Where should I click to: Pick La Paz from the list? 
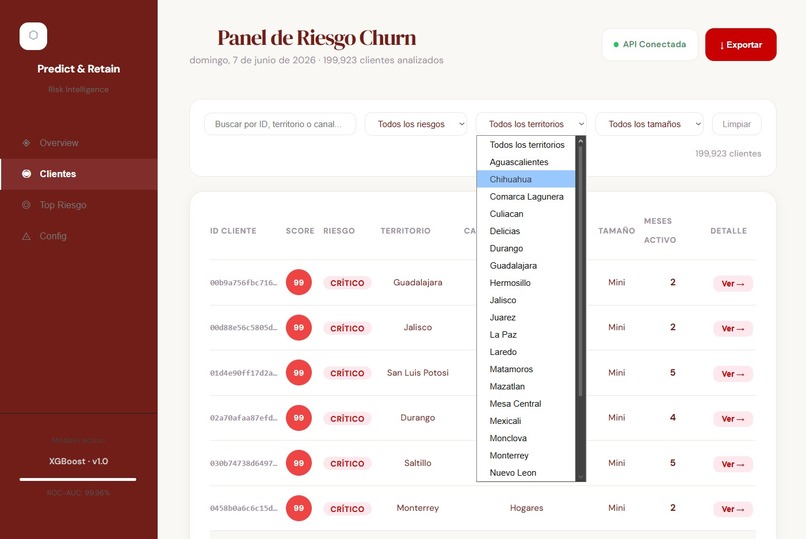[x=526, y=334]
